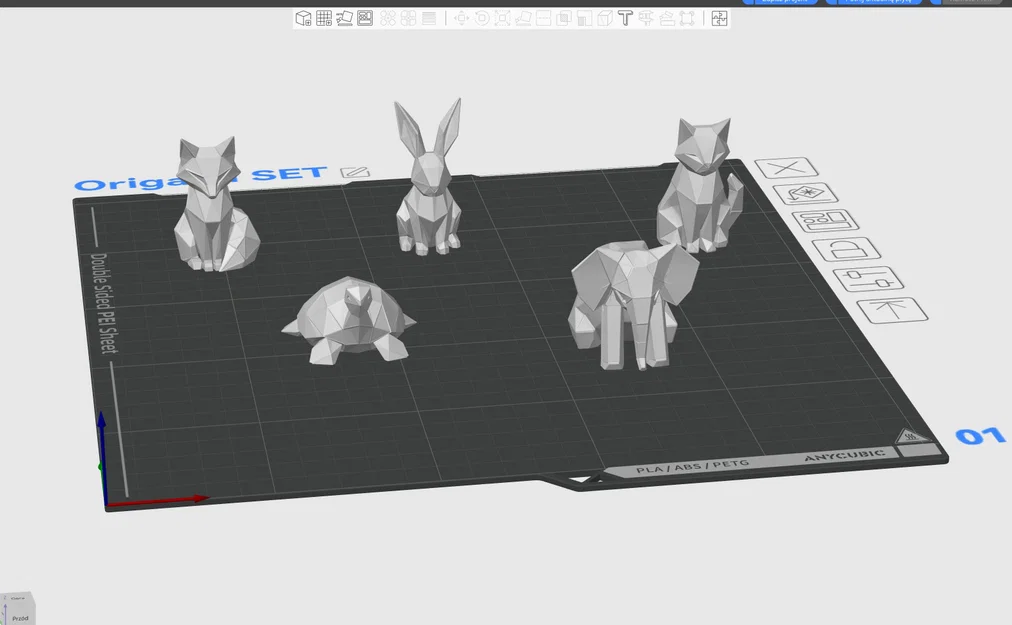Click the Add model cube icon
The image size is (1012, 625).
[303, 18]
